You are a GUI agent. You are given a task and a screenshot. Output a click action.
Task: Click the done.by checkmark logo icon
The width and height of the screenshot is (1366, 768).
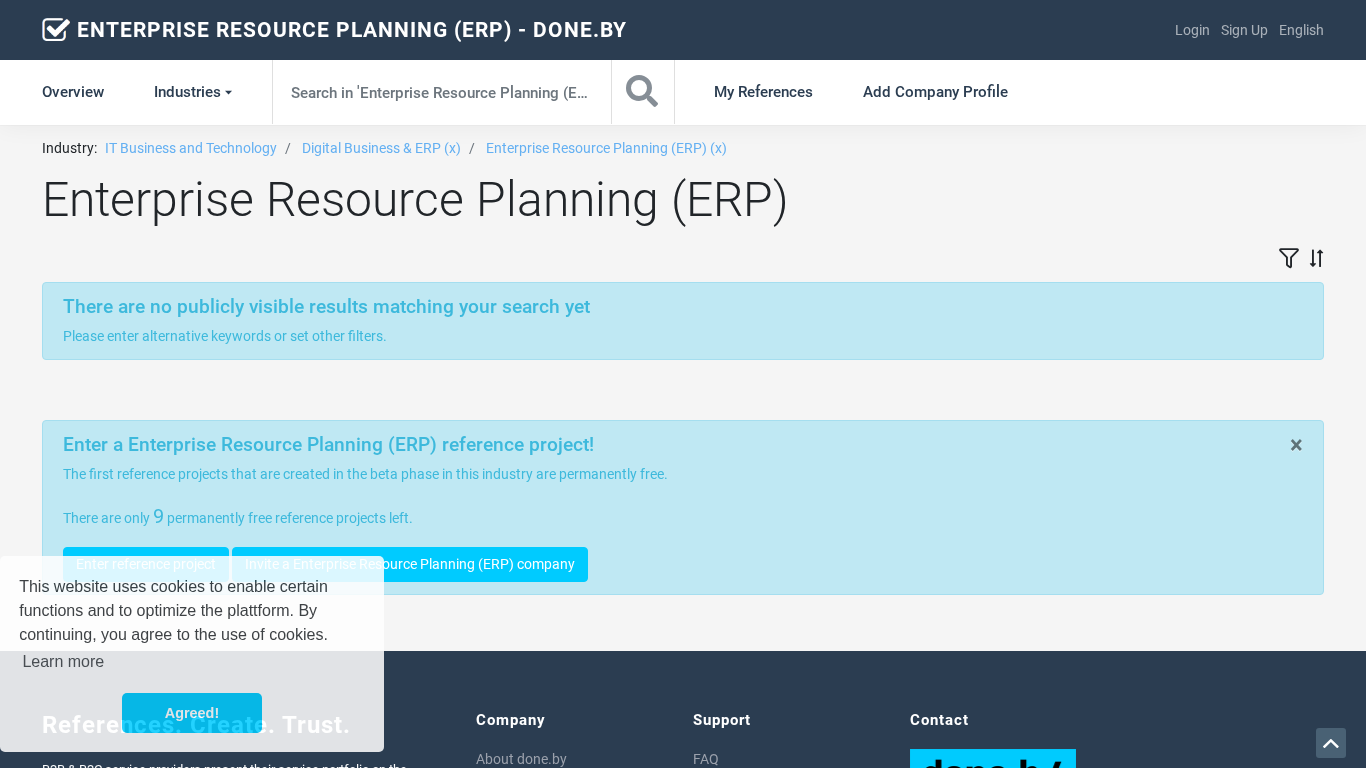click(x=56, y=30)
